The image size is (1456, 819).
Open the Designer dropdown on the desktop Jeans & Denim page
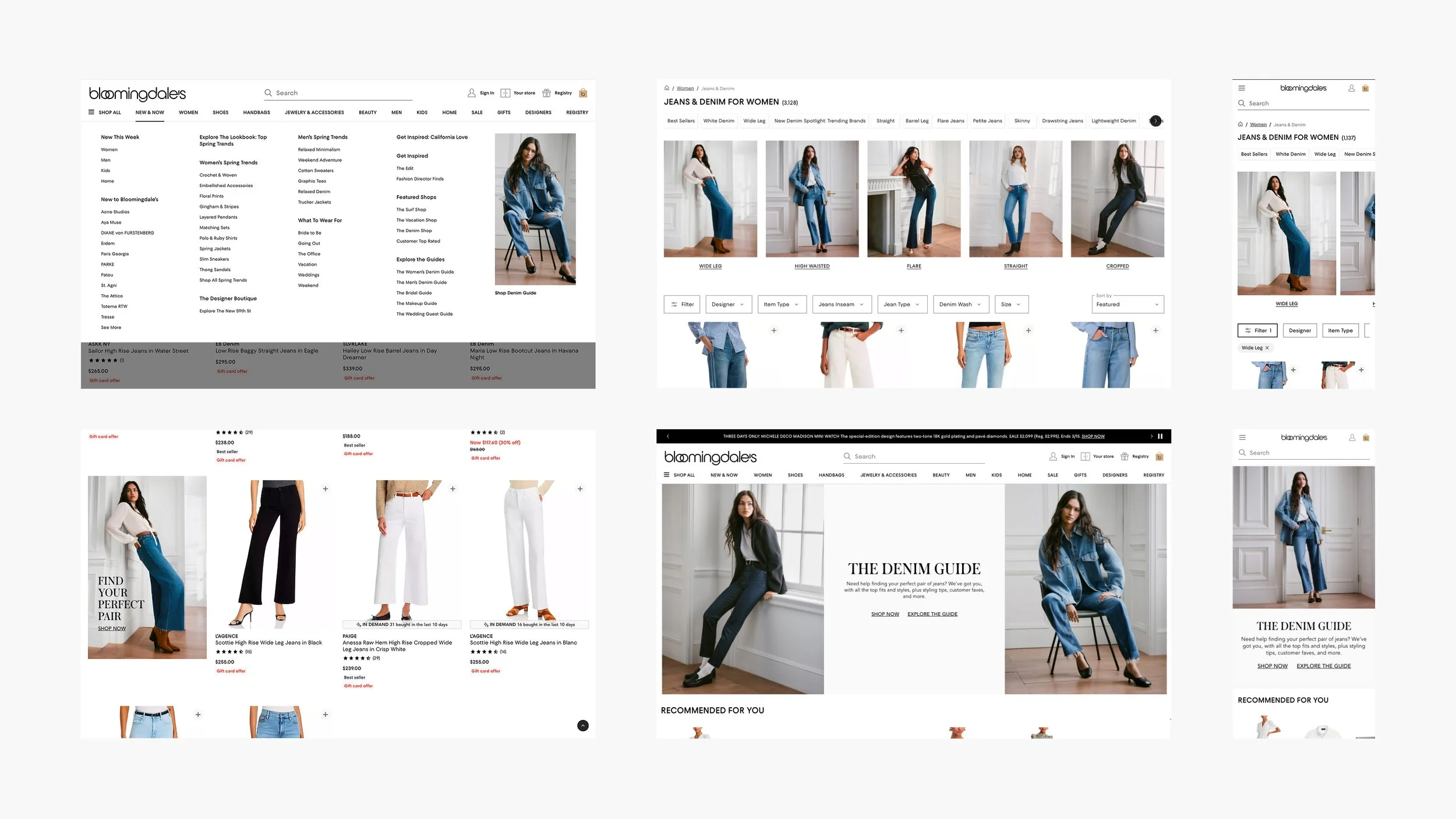tap(729, 305)
